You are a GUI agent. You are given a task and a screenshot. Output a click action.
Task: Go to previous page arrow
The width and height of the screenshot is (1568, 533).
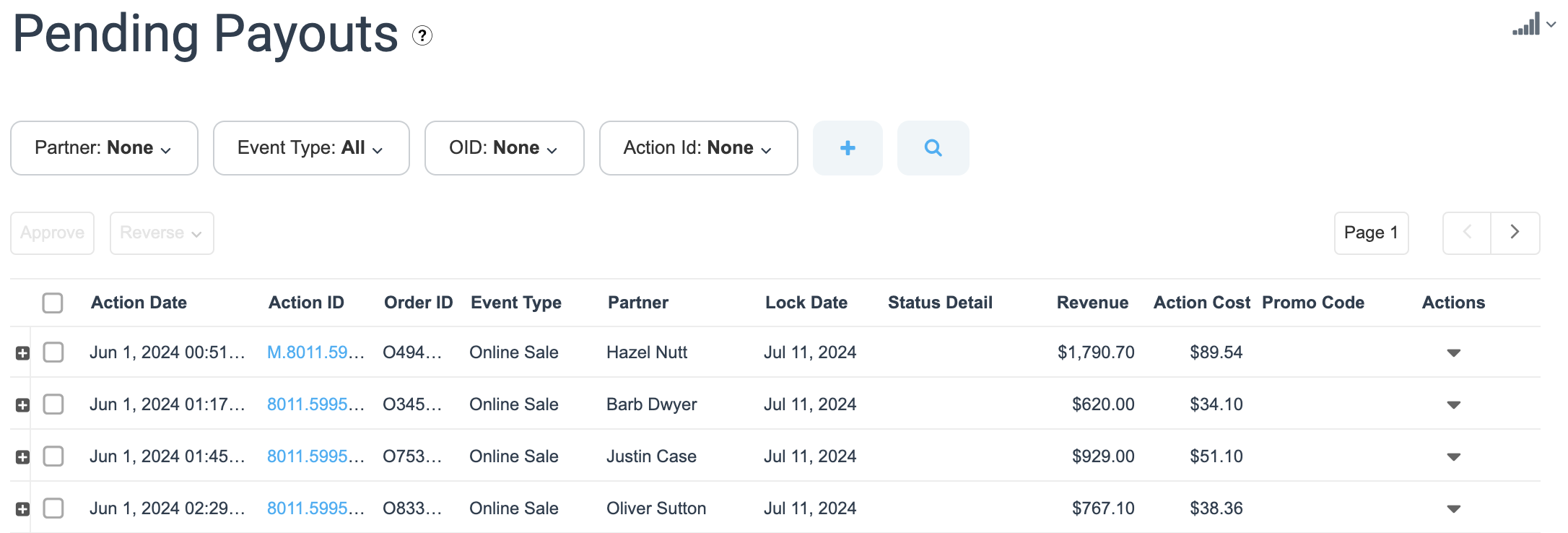pyautogui.click(x=1467, y=233)
